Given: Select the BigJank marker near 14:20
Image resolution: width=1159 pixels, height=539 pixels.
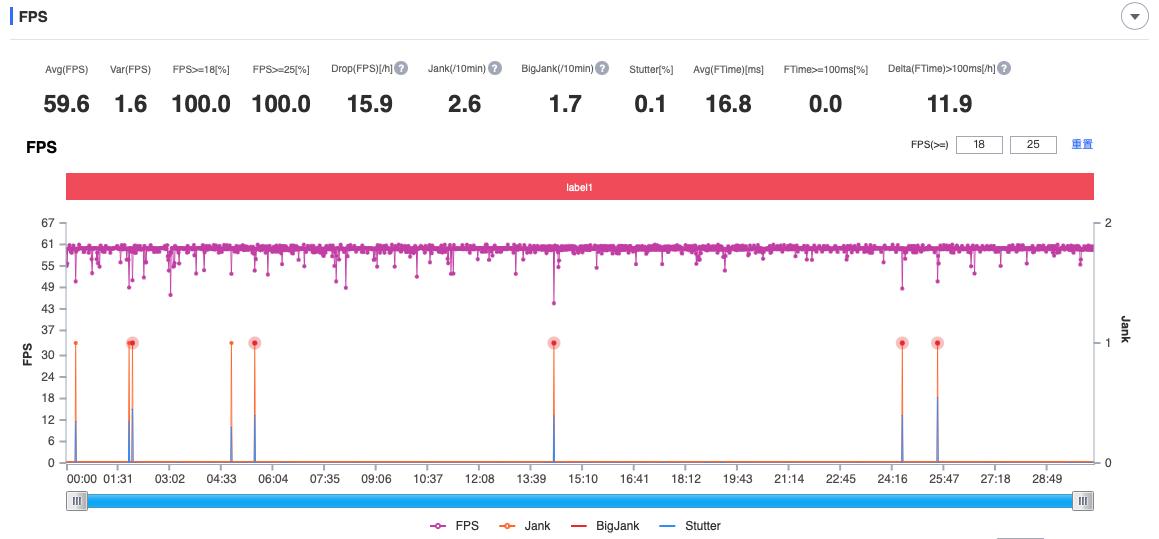Looking at the screenshot, I should coord(554,343).
